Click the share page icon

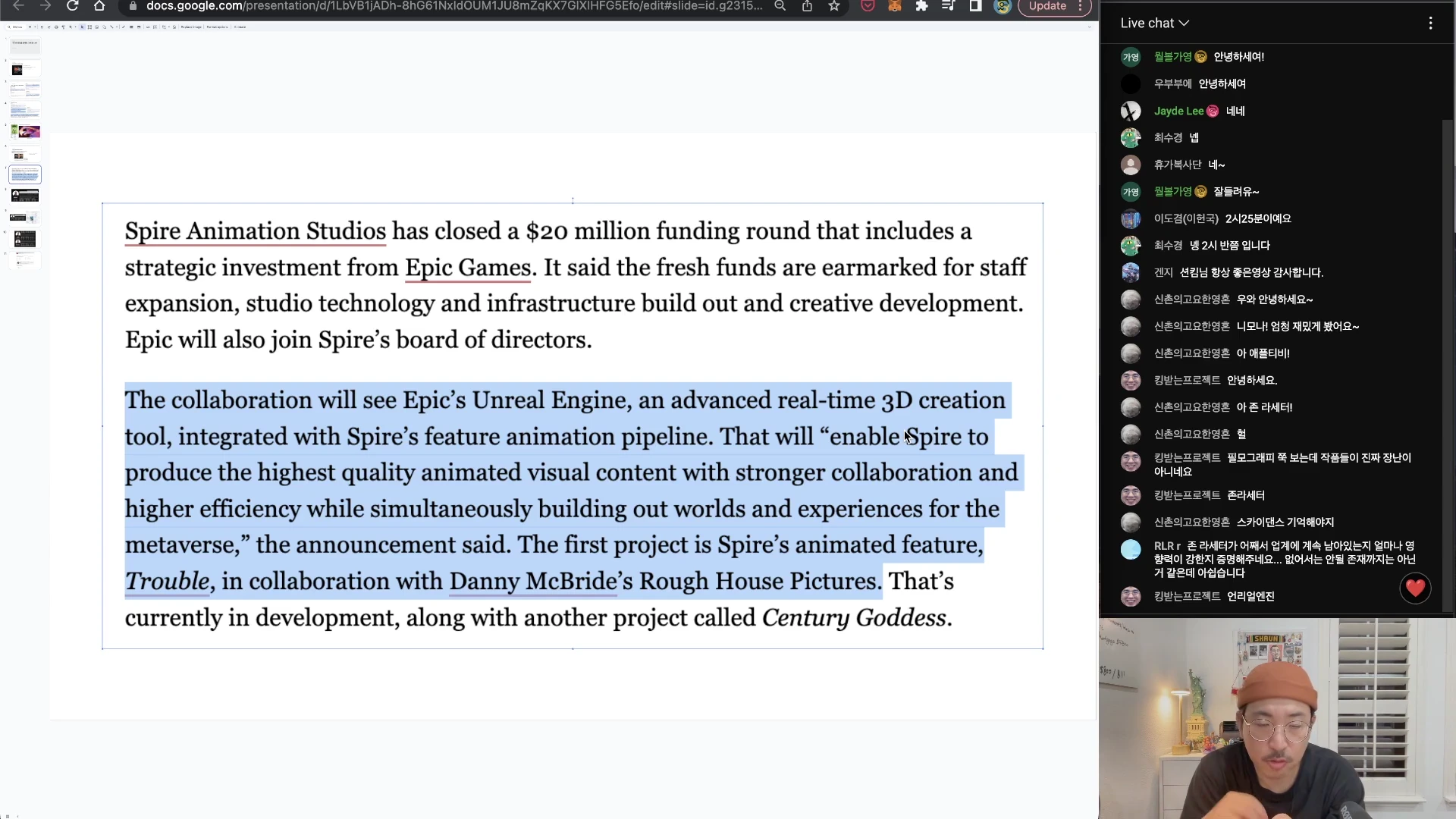[807, 6]
